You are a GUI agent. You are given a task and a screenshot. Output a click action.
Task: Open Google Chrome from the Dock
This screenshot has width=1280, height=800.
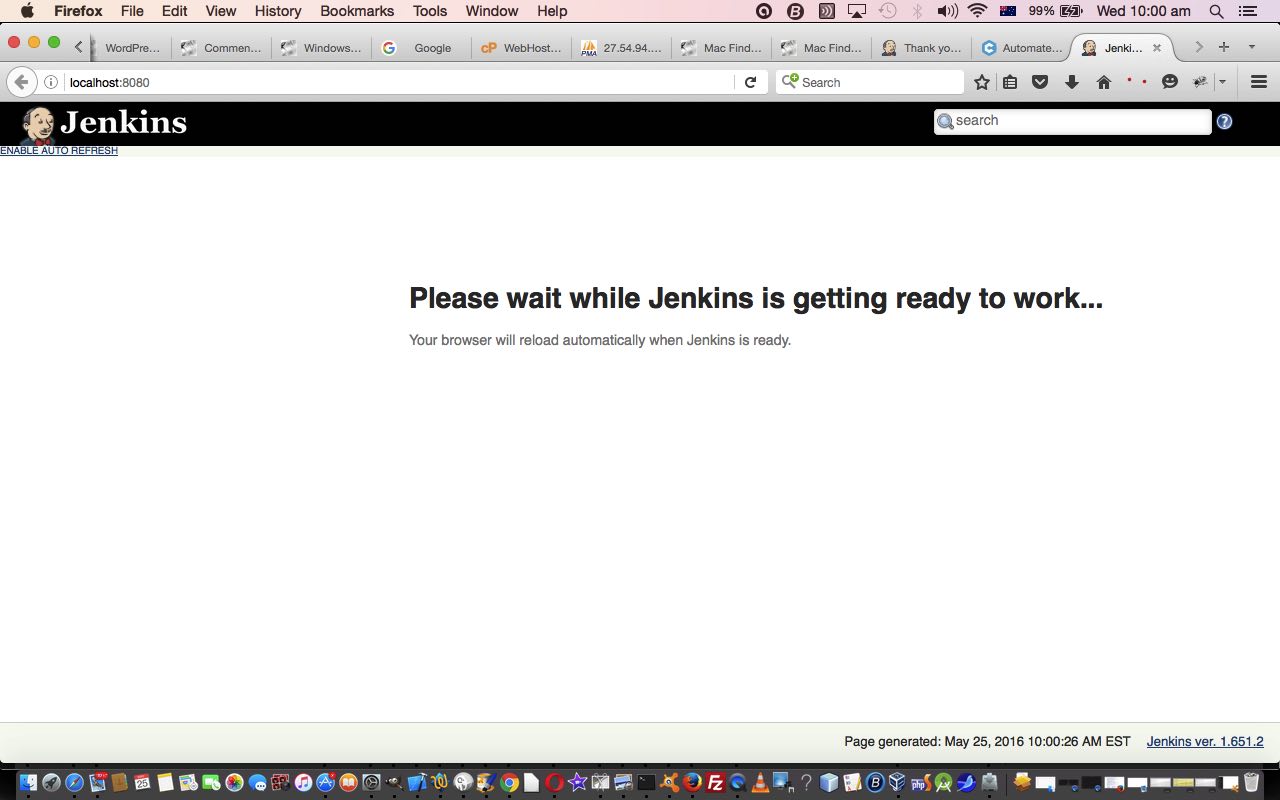(x=509, y=783)
